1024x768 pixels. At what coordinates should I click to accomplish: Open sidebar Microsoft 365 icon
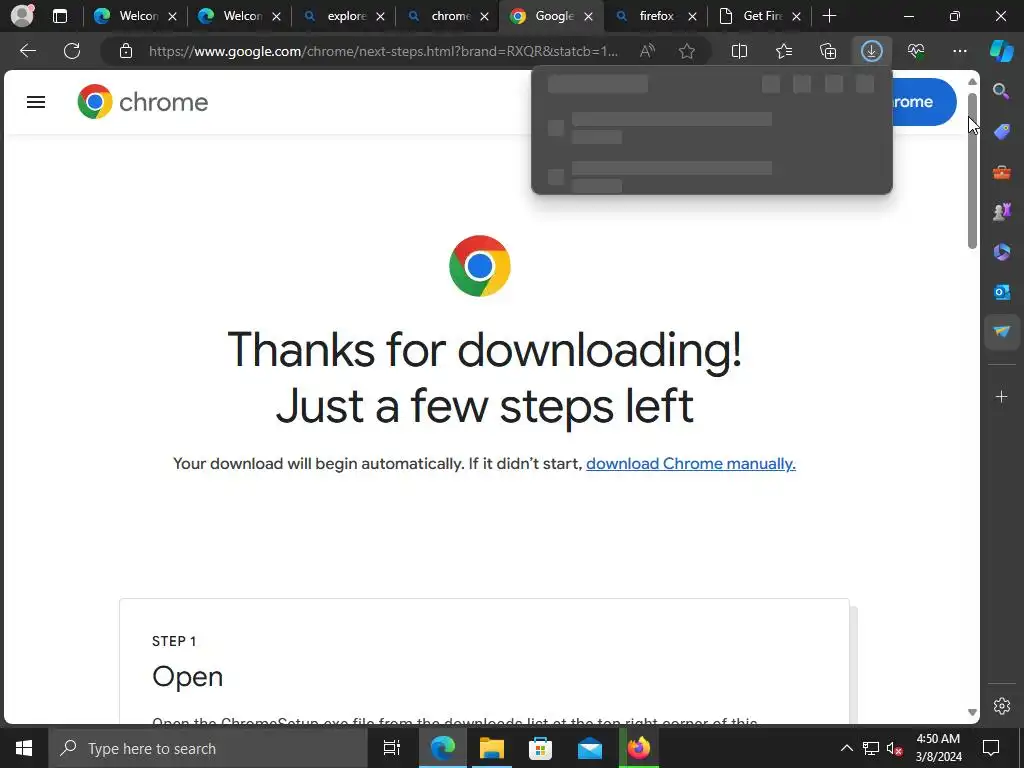point(1001,252)
